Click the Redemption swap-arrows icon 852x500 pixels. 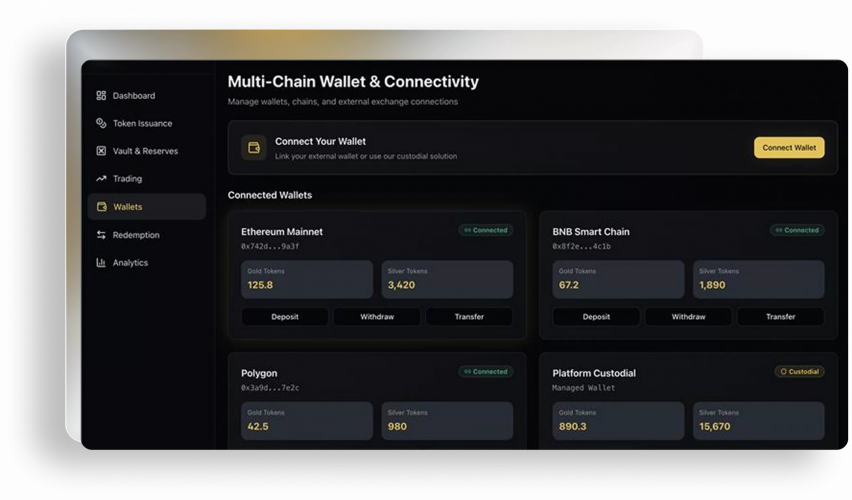click(x=101, y=235)
